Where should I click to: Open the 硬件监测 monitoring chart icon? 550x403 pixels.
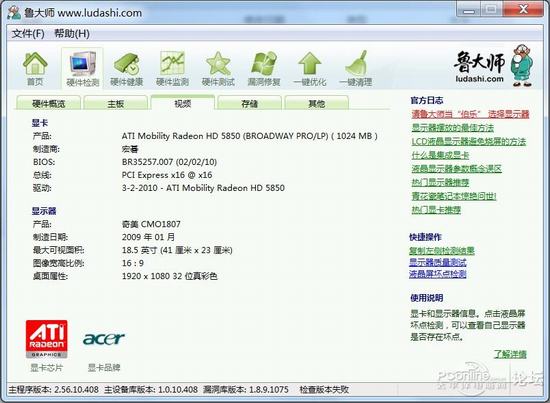(172, 69)
